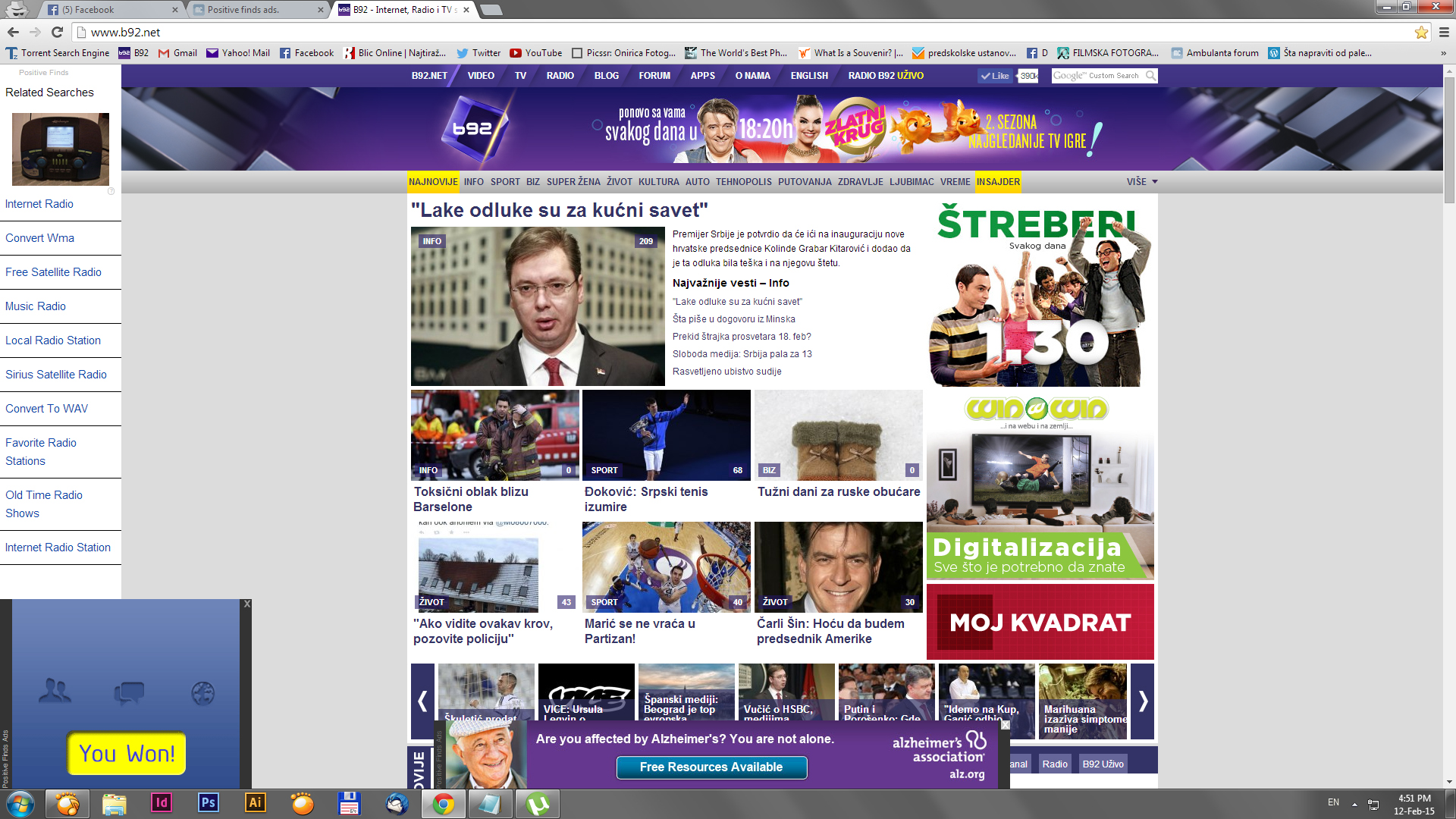Open the Torrent Search Engine bookmark
This screenshot has width=1456, height=819.
[x=58, y=53]
